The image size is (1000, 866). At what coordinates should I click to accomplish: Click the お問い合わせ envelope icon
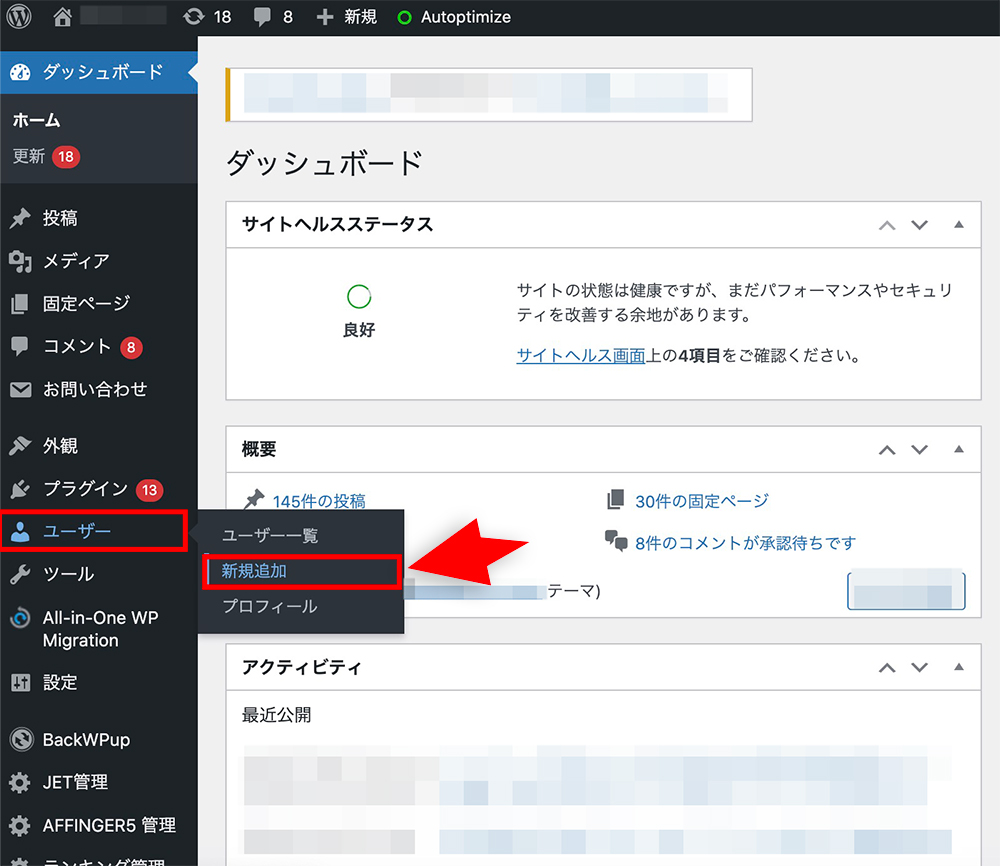click(20, 389)
